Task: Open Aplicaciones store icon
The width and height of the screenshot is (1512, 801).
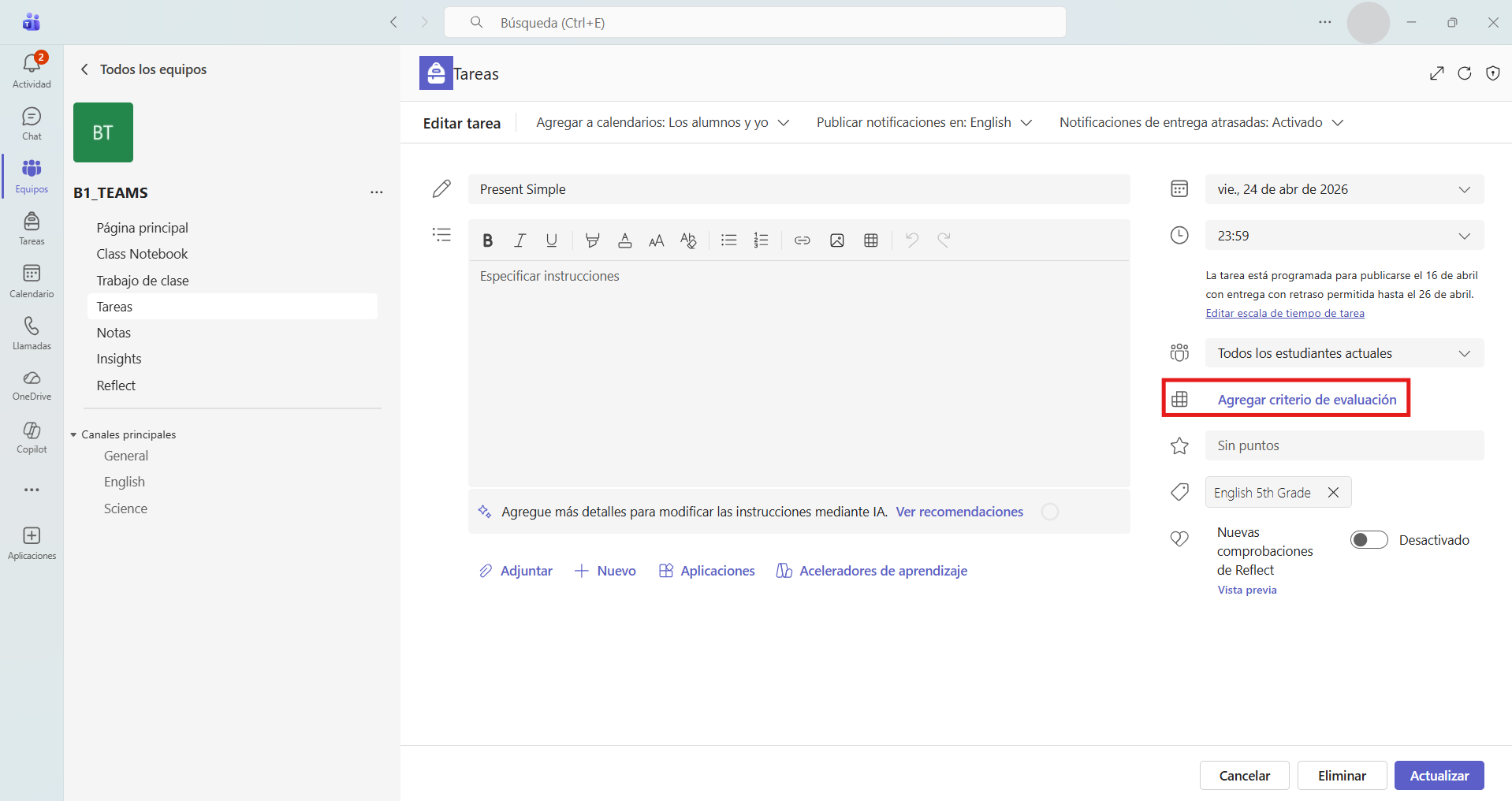Action: (x=32, y=543)
